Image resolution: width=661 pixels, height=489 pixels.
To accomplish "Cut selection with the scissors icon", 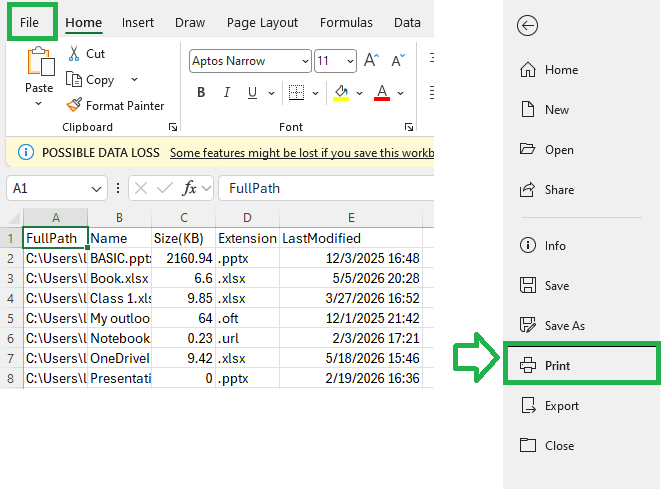I will (x=74, y=54).
